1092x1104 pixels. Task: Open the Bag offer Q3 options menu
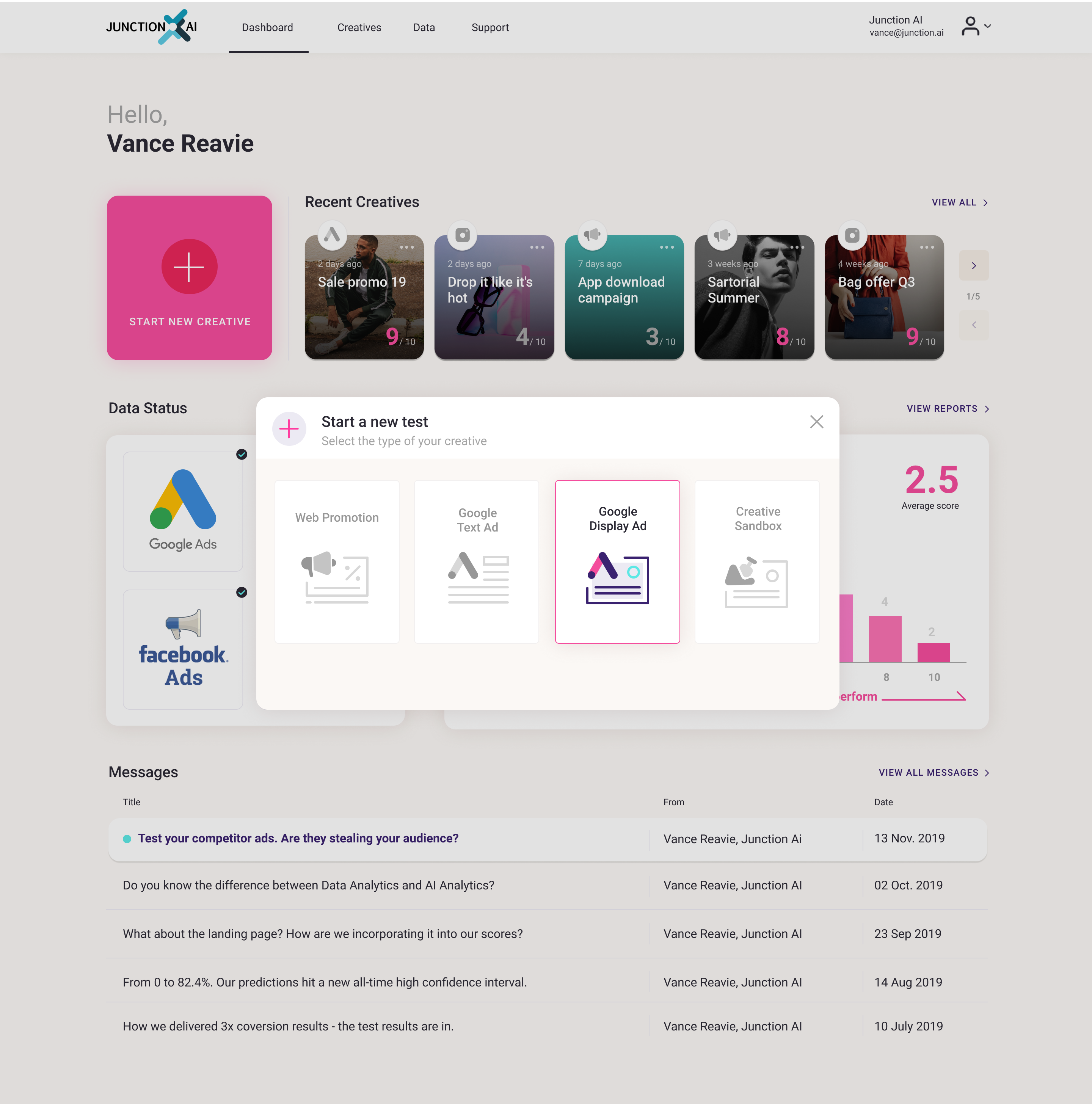coord(927,248)
